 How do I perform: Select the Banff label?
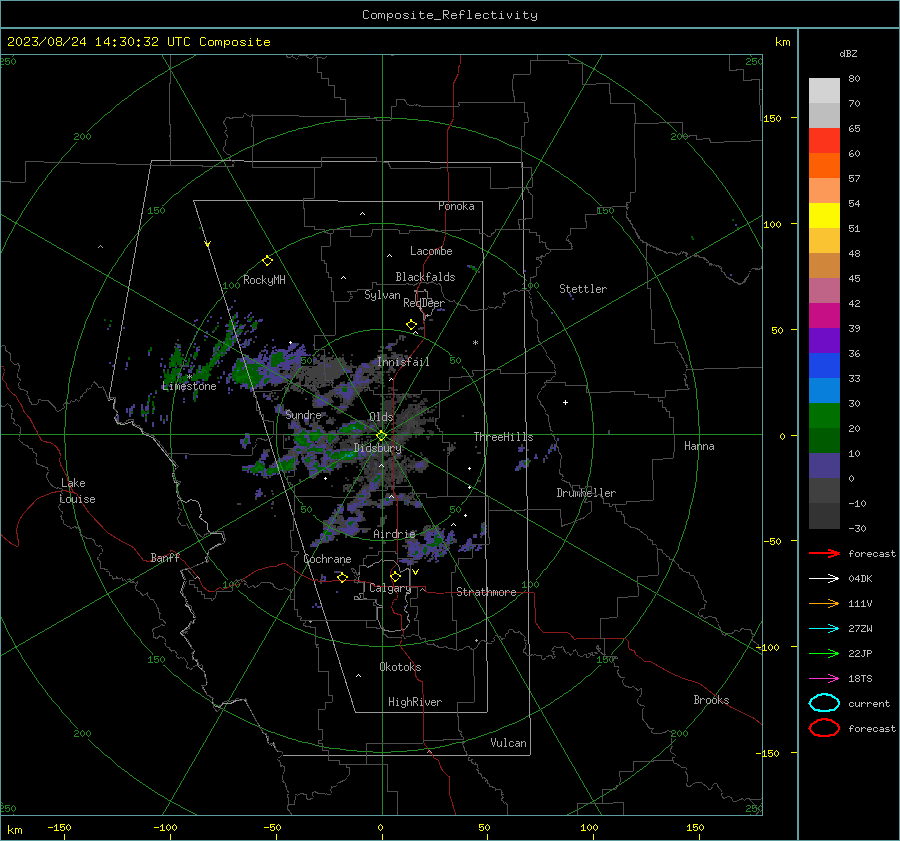point(165,557)
